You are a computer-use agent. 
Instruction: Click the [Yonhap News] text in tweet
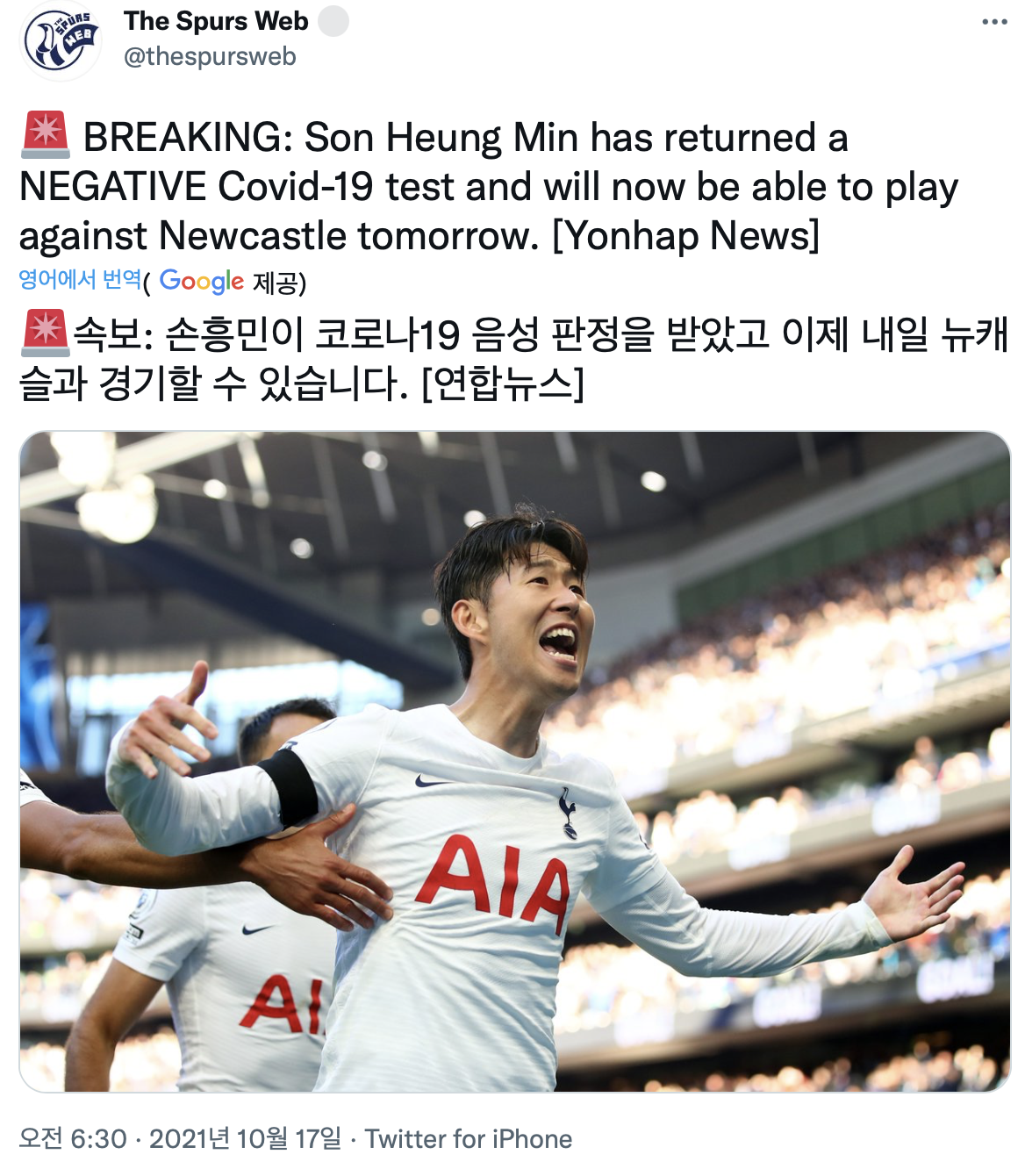(685, 235)
